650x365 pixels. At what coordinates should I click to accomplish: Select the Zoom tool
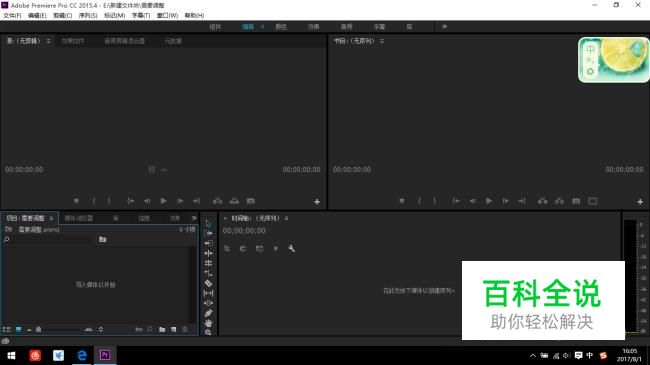tap(208, 332)
